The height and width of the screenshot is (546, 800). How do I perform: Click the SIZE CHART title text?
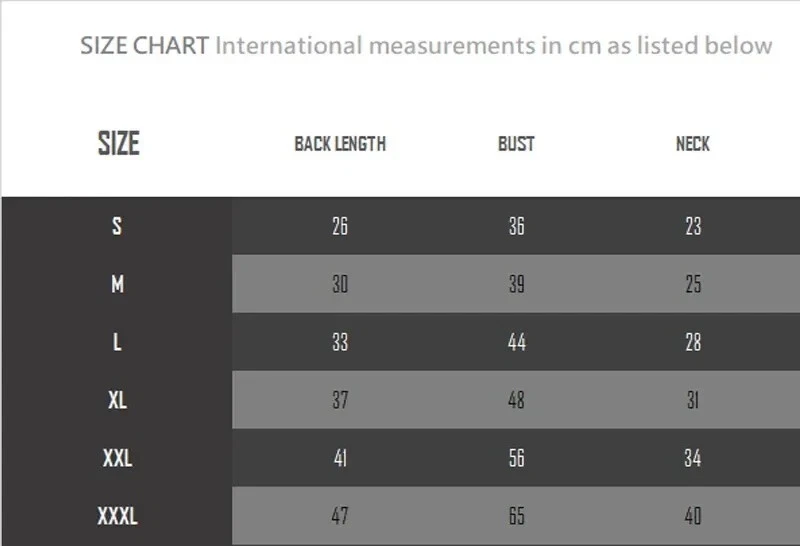(x=144, y=45)
